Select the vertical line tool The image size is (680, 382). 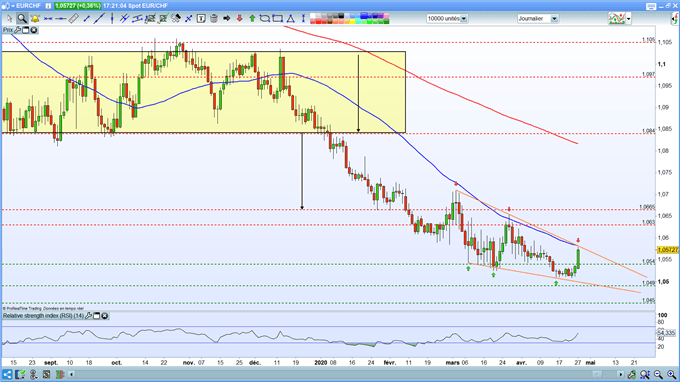(112, 19)
